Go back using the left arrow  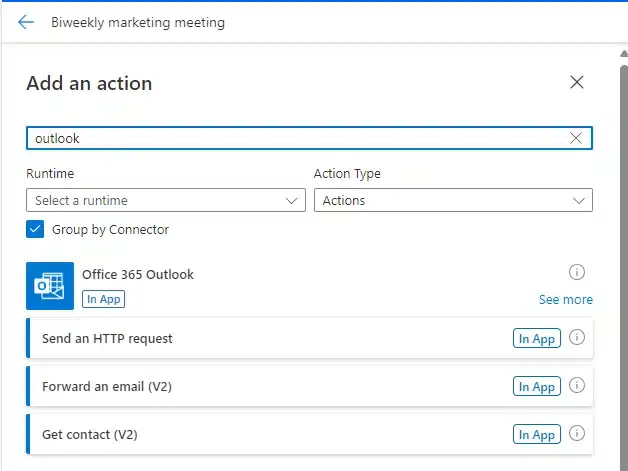26,22
